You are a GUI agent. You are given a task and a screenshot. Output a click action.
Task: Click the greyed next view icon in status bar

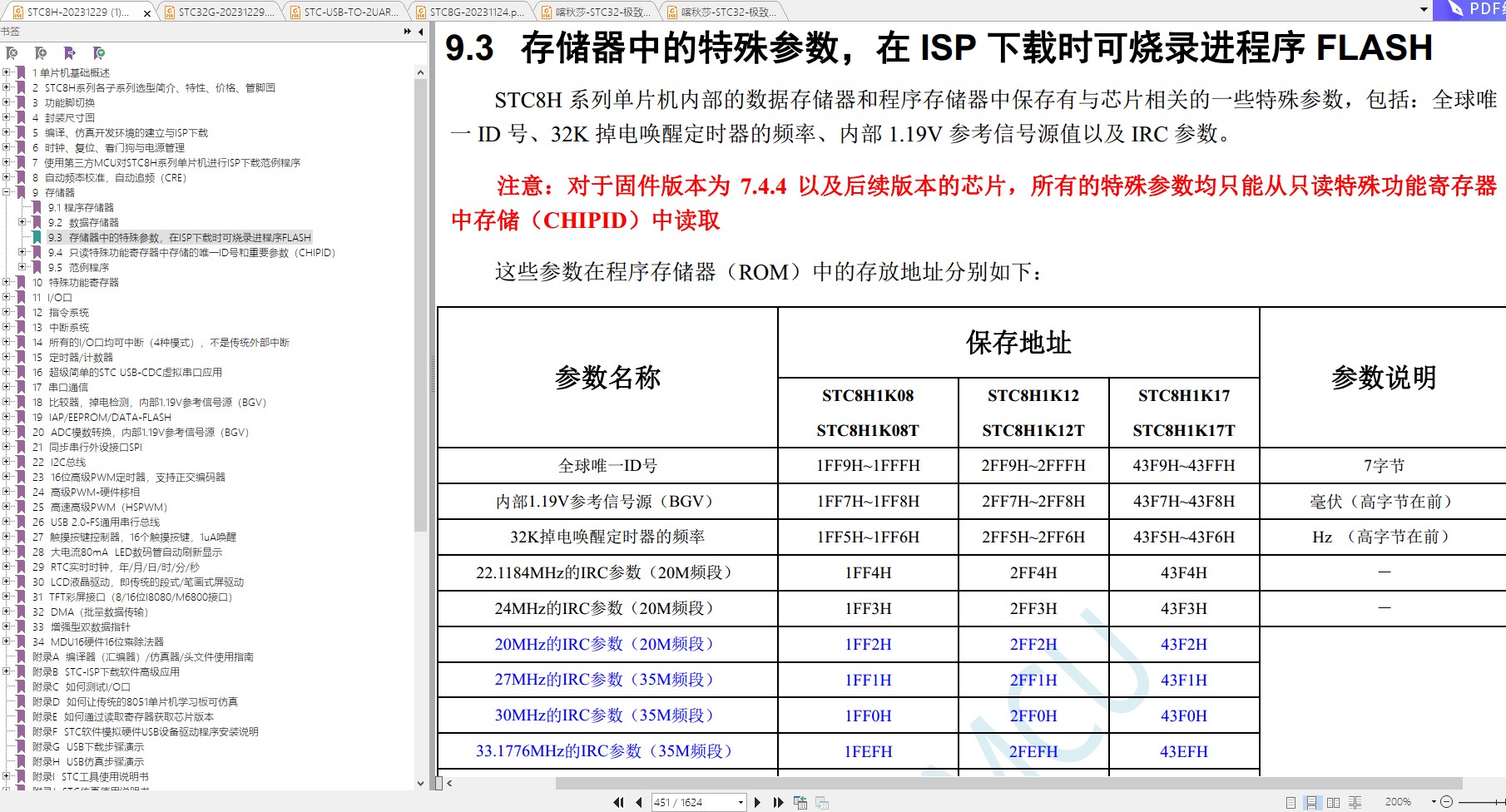822,802
